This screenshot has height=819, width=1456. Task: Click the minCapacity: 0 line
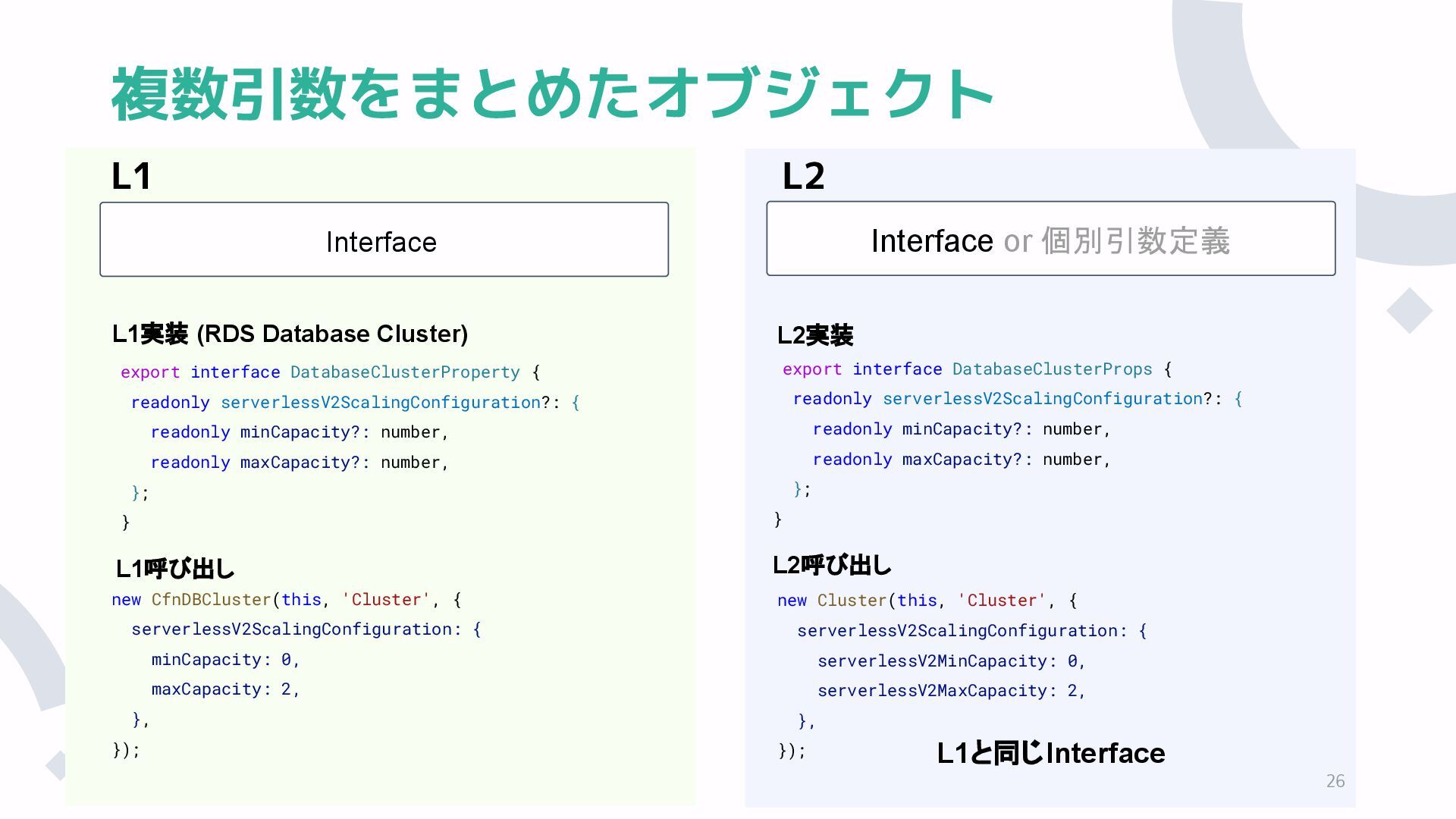click(225, 660)
